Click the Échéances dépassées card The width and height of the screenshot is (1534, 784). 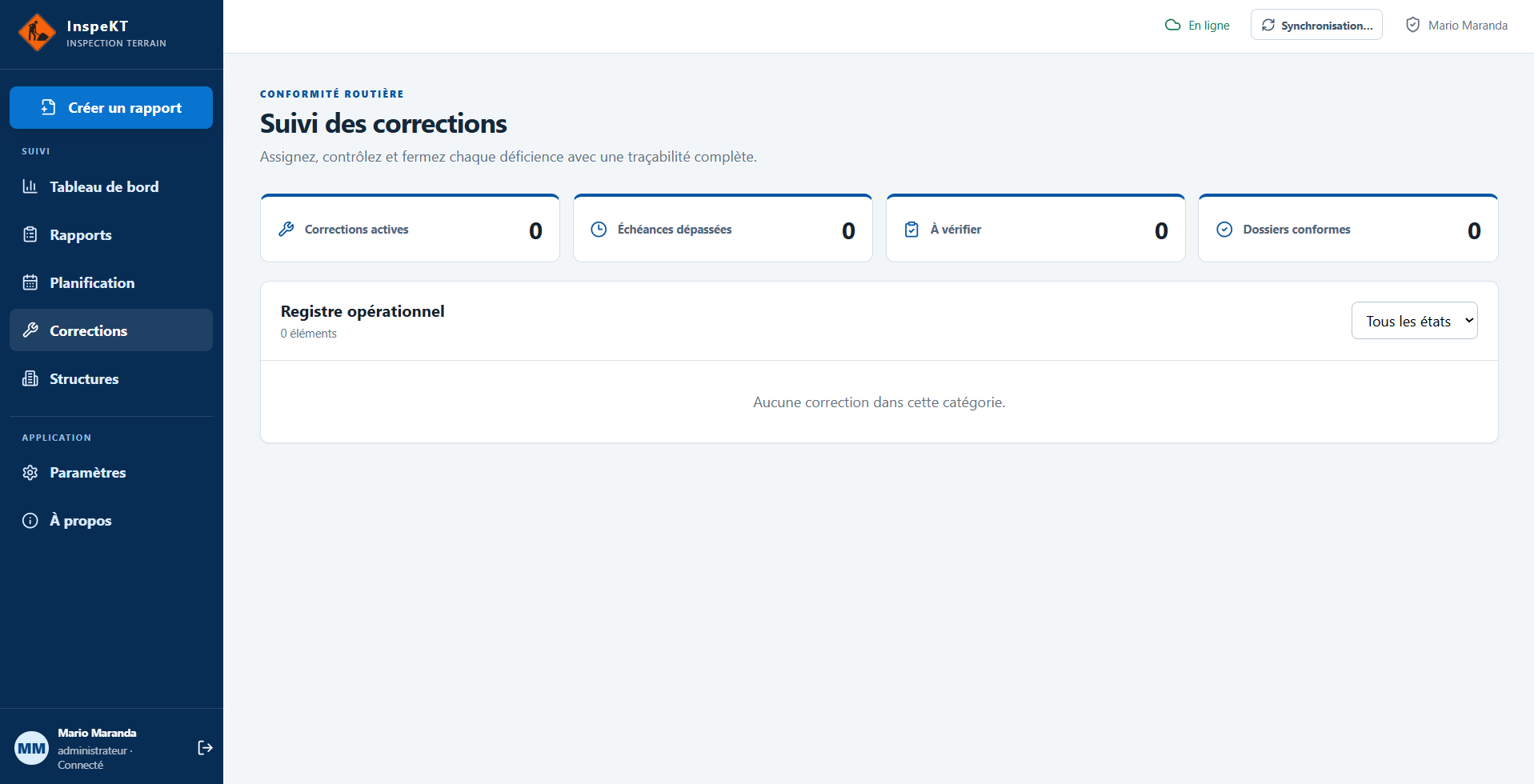(x=723, y=229)
